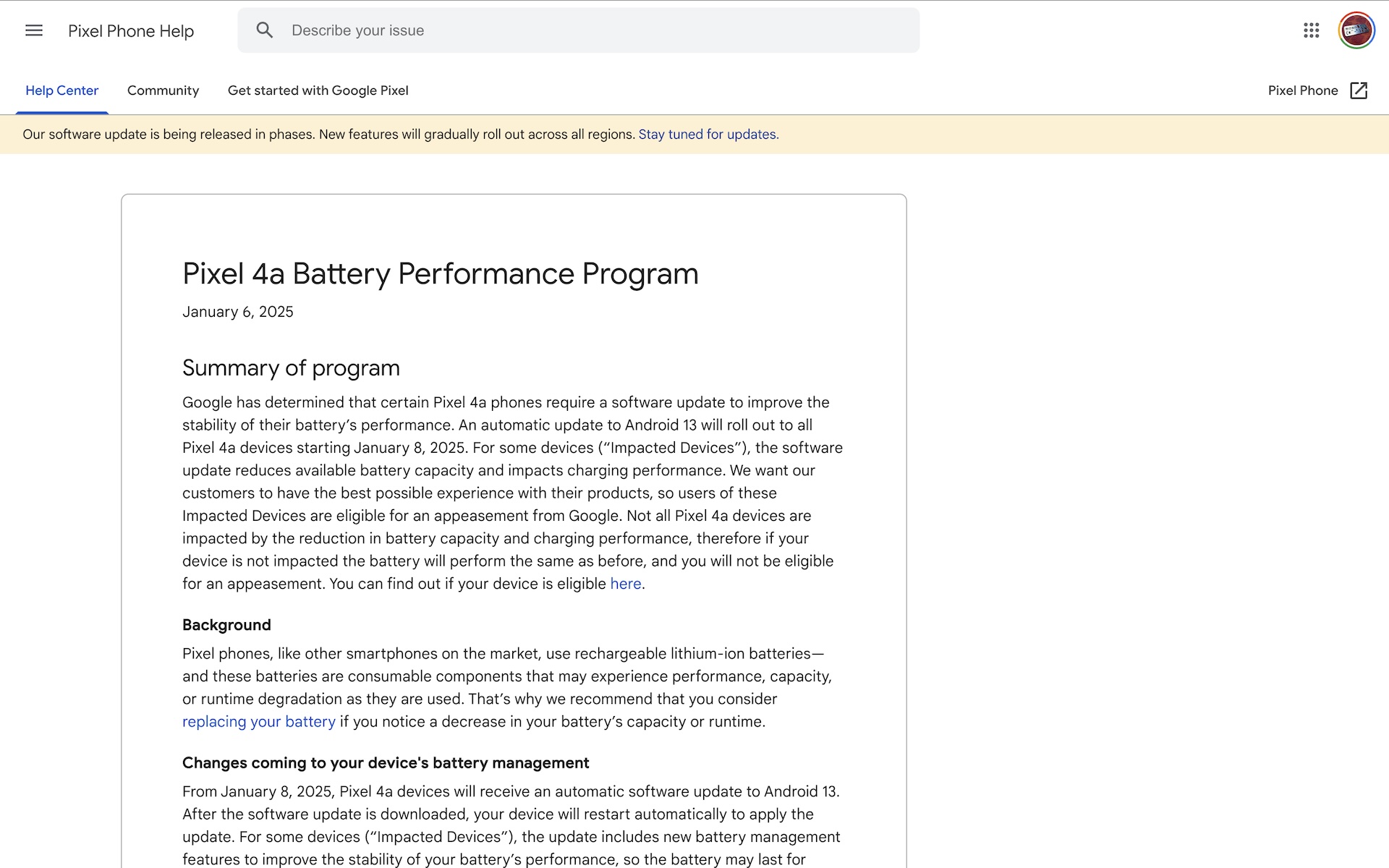Click the Changes coming to battery management subheading
The image size is (1389, 868).
pyautogui.click(x=386, y=763)
